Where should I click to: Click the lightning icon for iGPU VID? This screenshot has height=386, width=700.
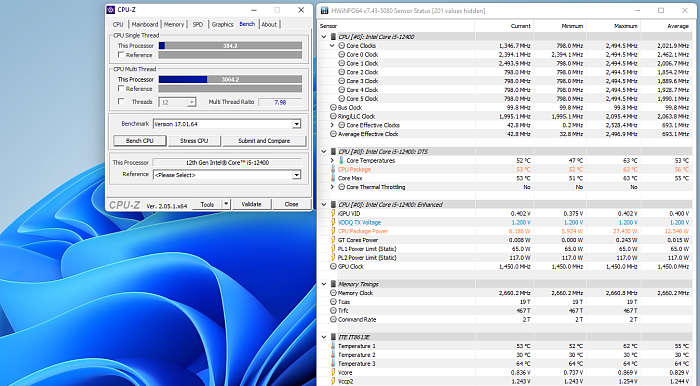[x=333, y=213]
